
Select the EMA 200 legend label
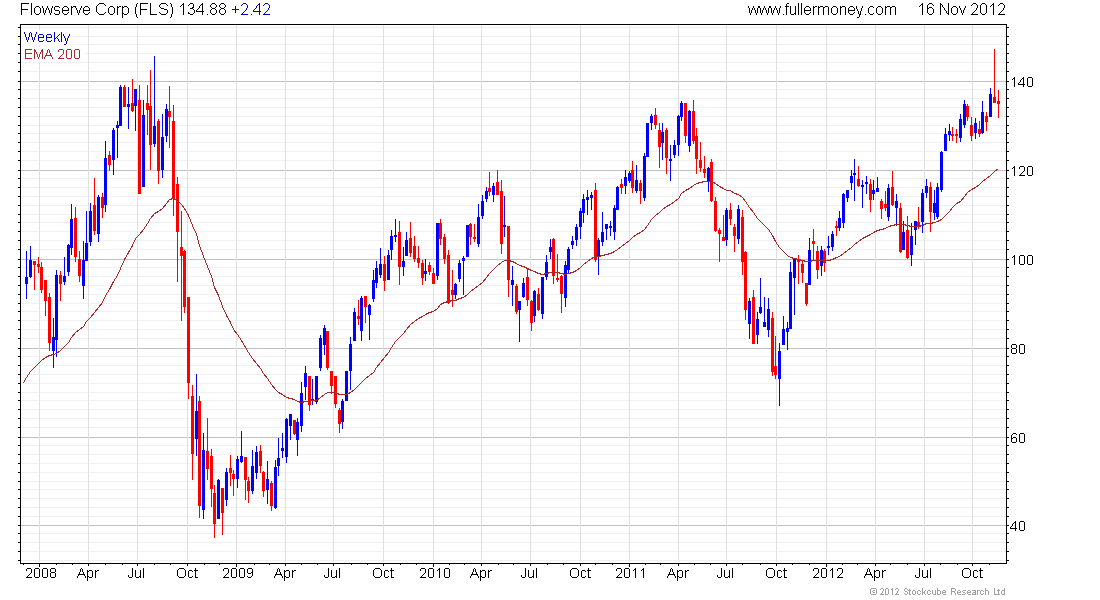[52, 54]
